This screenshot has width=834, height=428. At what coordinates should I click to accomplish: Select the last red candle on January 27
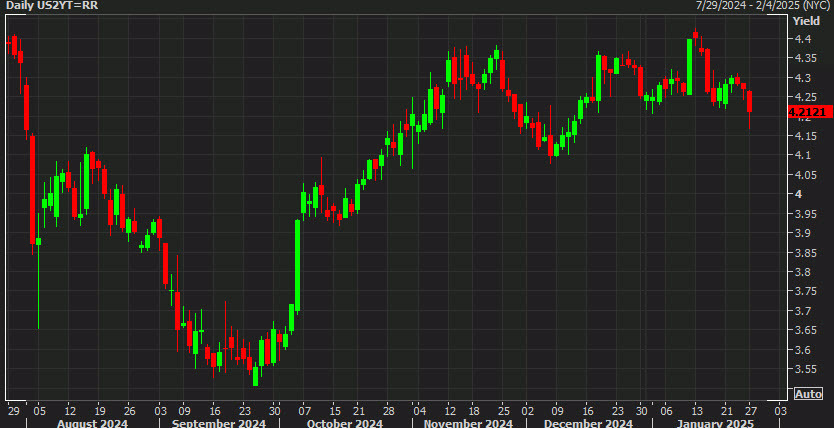[749, 102]
